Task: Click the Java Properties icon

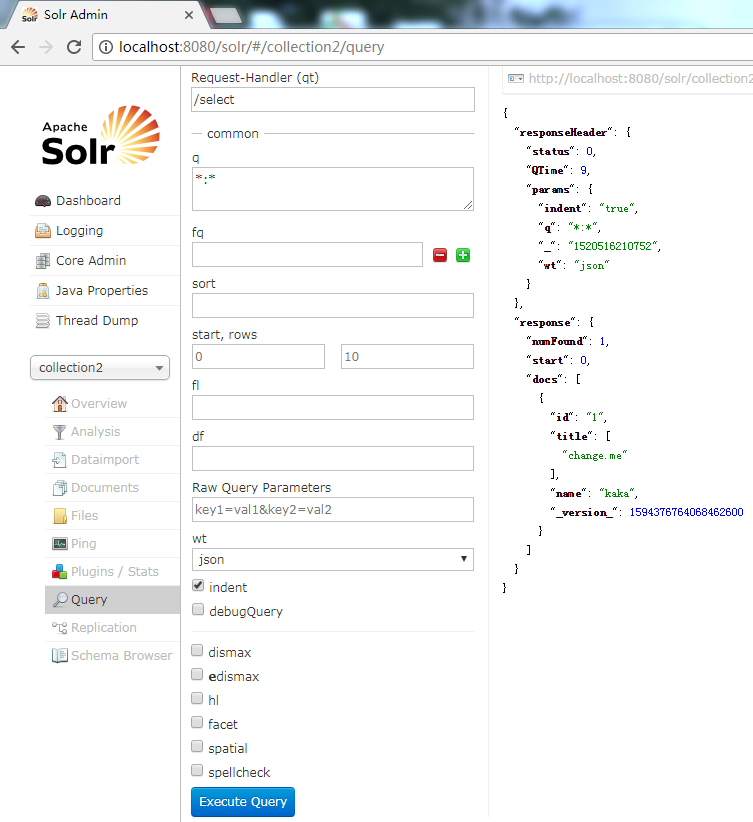Action: [x=42, y=290]
